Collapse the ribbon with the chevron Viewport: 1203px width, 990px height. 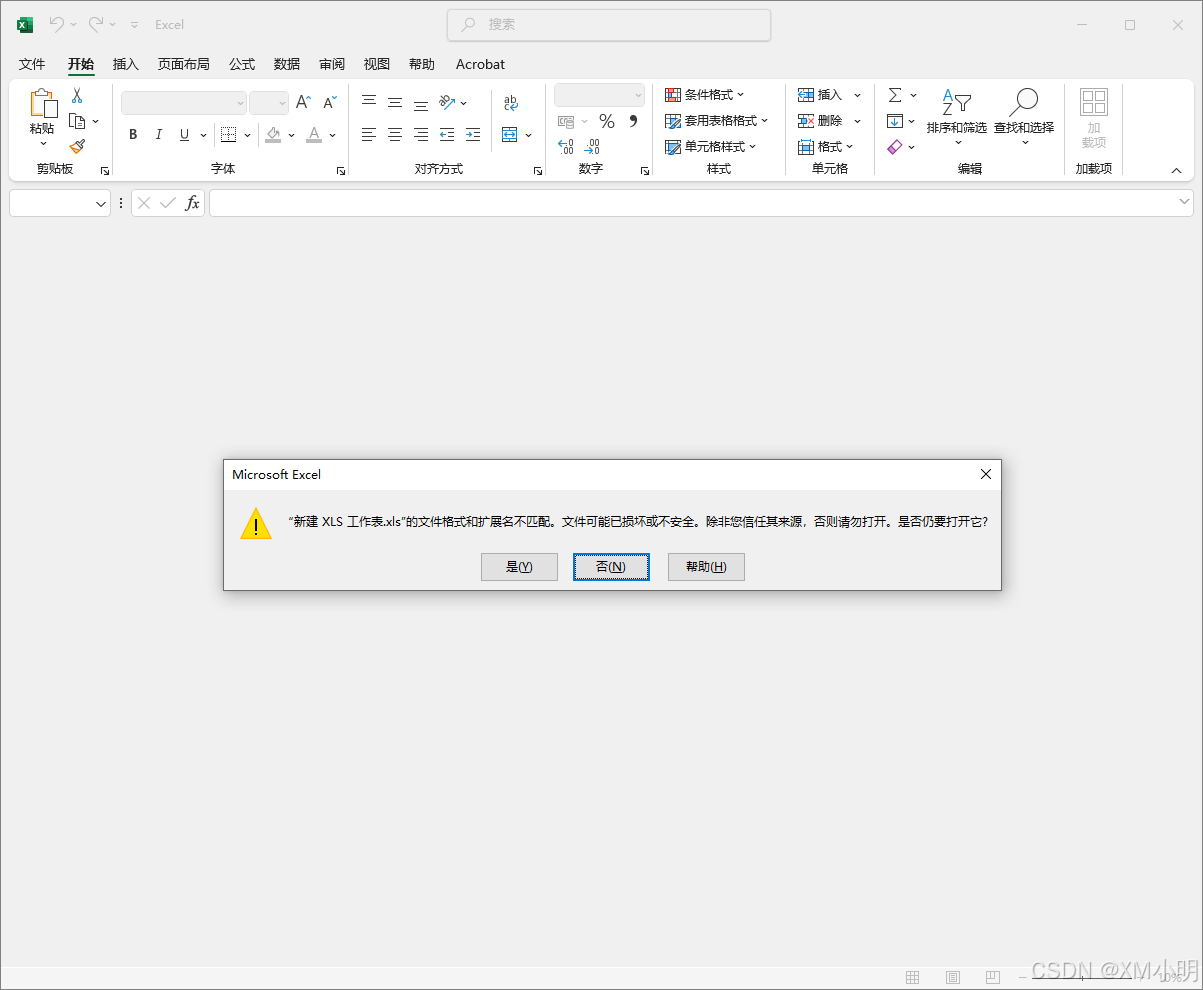pyautogui.click(x=1177, y=171)
